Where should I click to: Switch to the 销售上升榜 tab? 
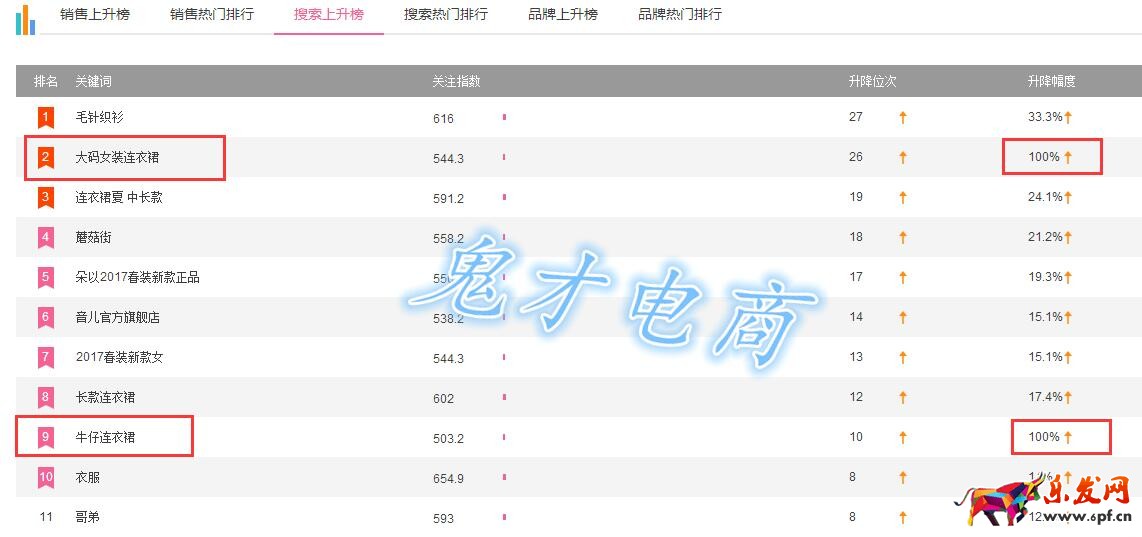point(94,15)
